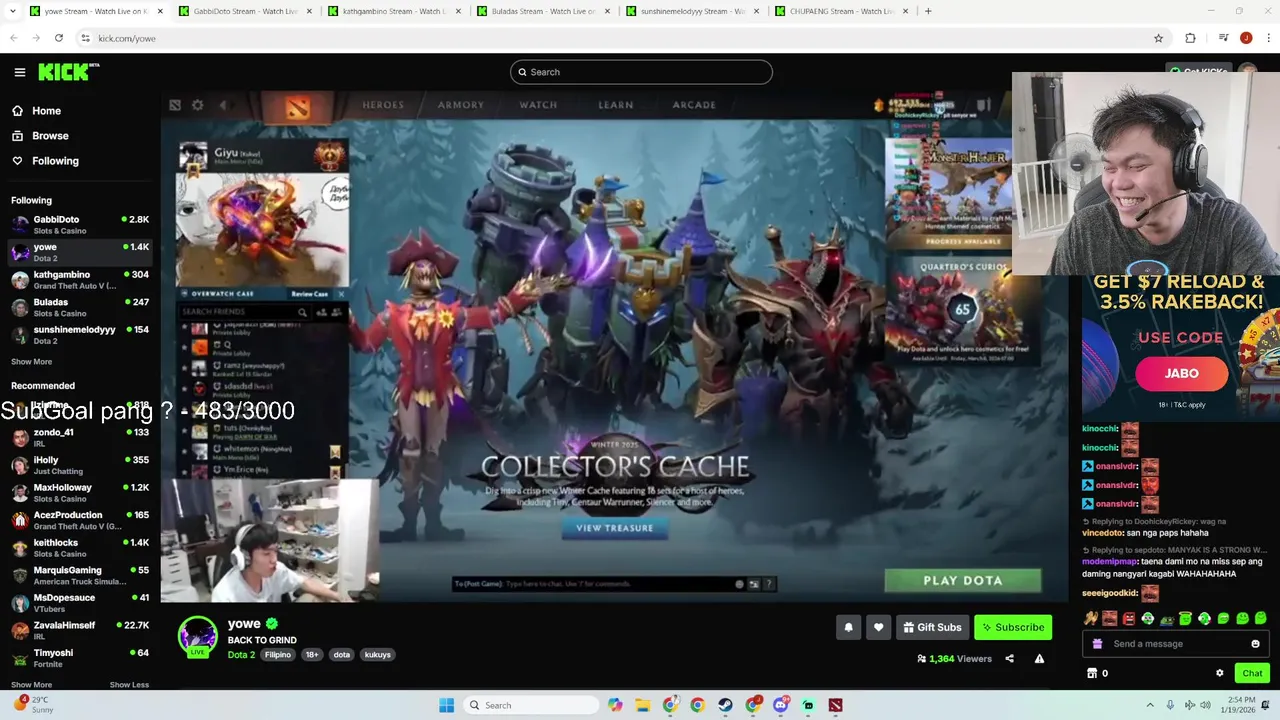
Task: Expand Recommended list with Show More
Action: point(31,685)
